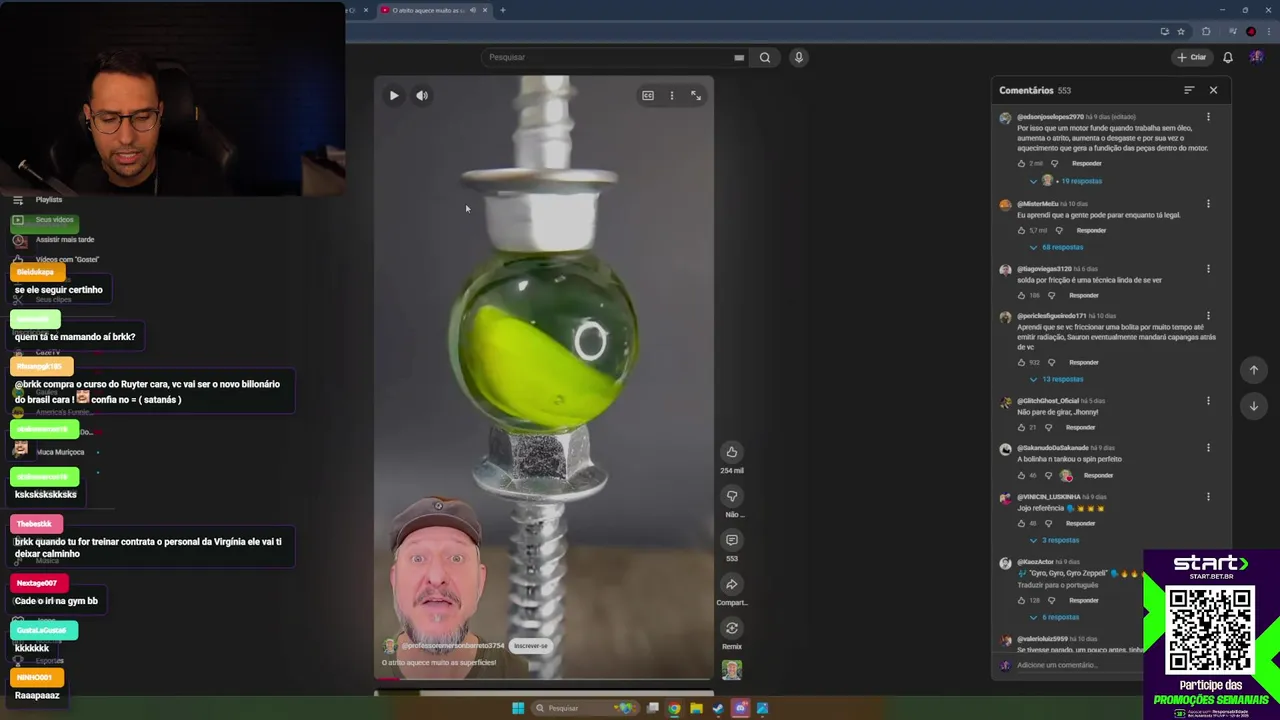Play the Shorts video

click(394, 96)
